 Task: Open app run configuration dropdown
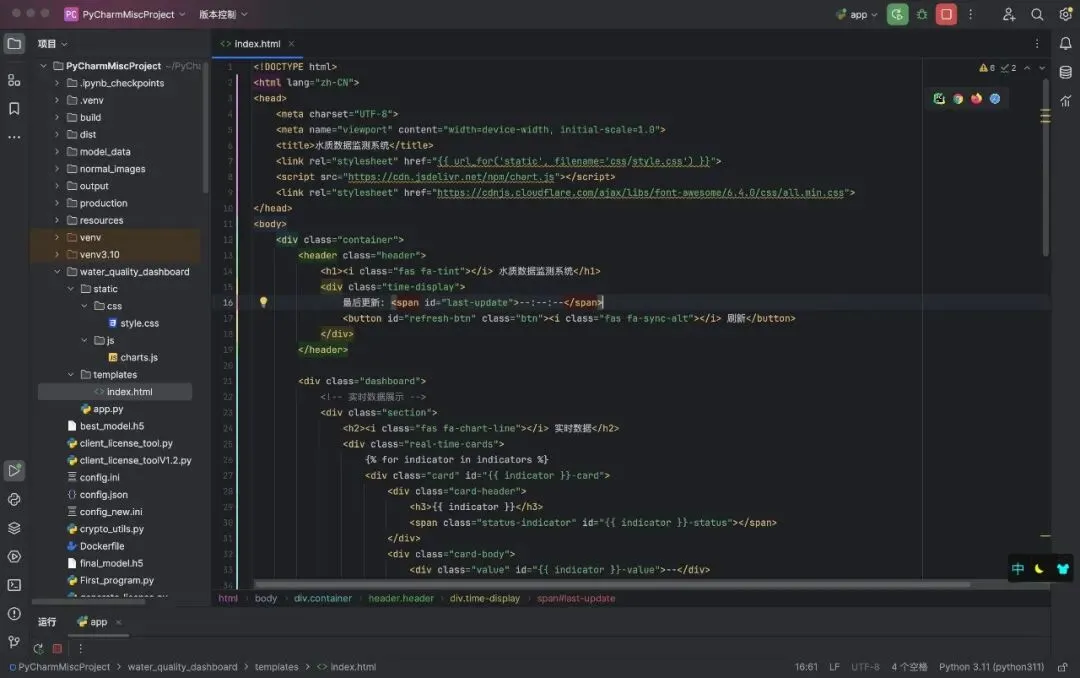coord(857,14)
